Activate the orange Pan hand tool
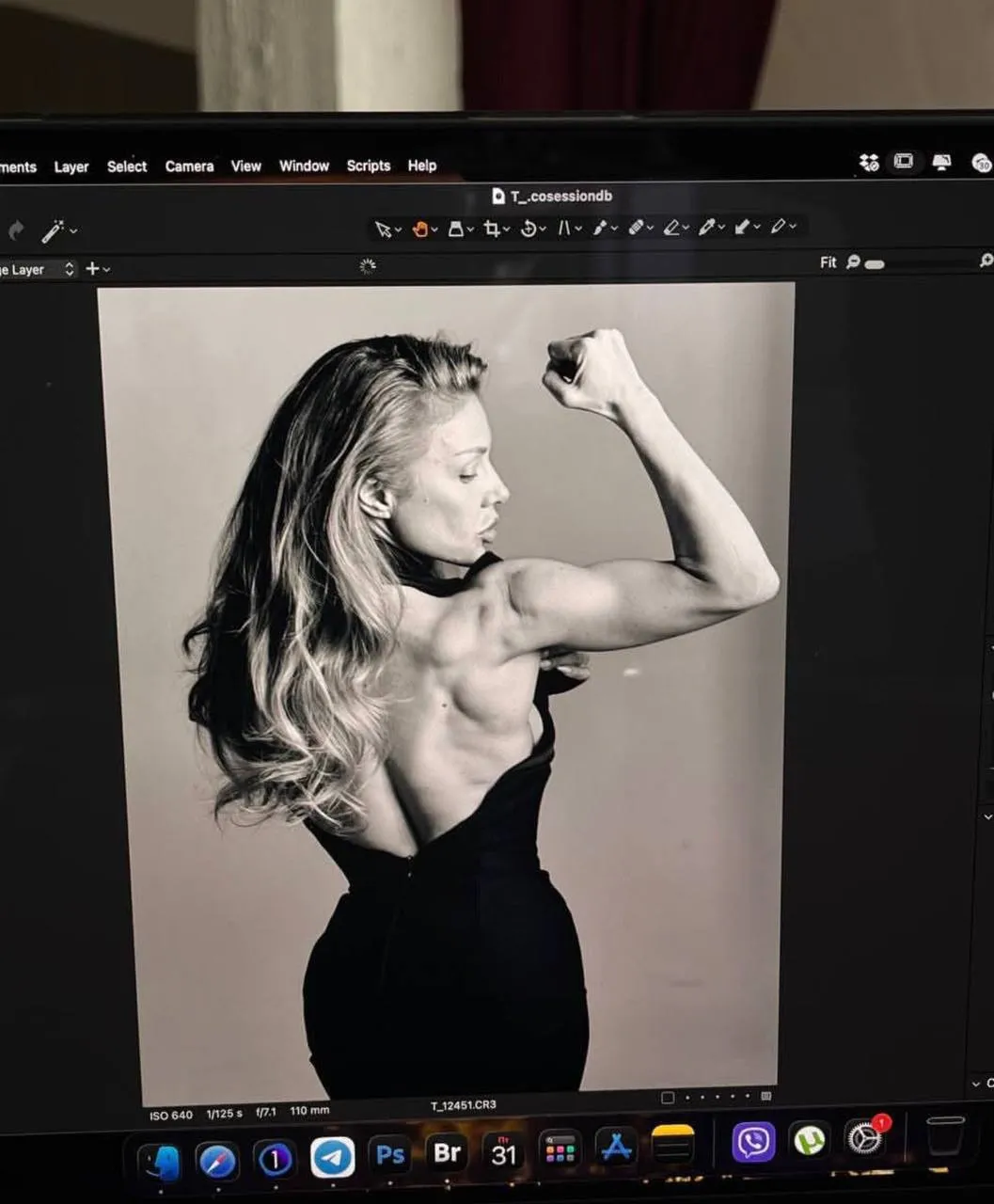This screenshot has width=994, height=1204. (x=420, y=229)
